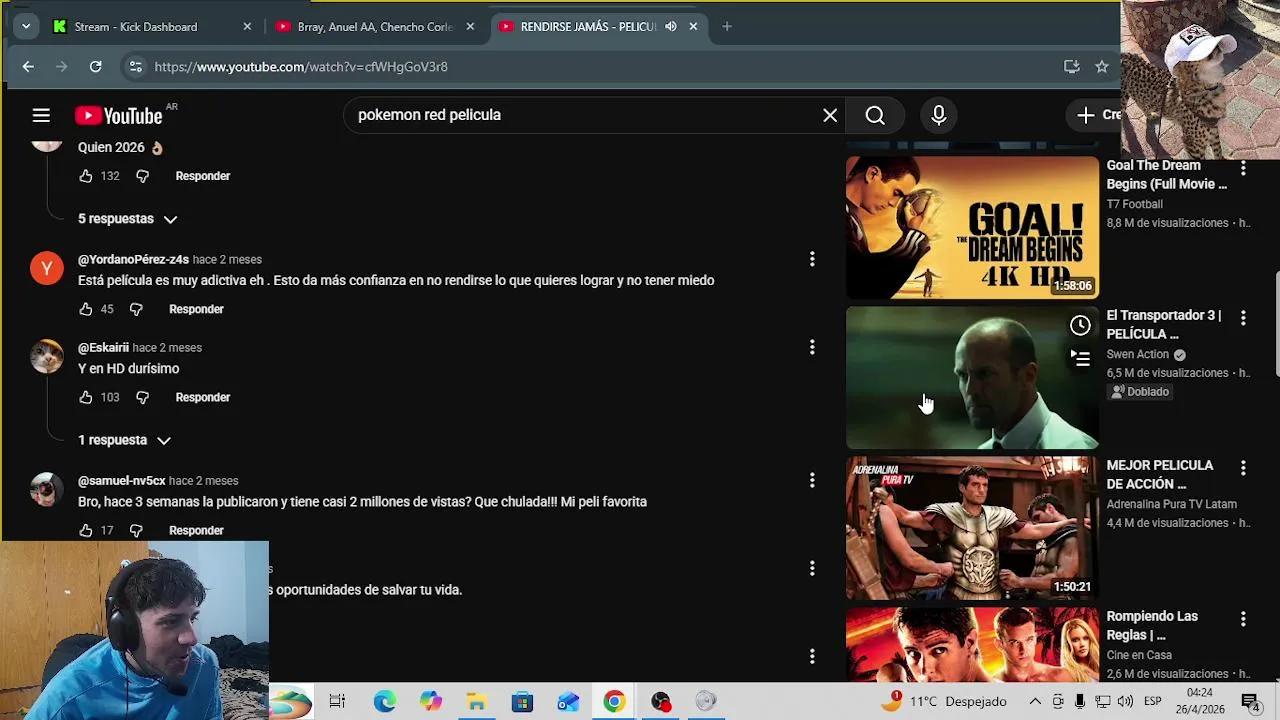Open 'Goal The Dream Begins (Full Movie' title
The image size is (1280, 720).
(1166, 175)
